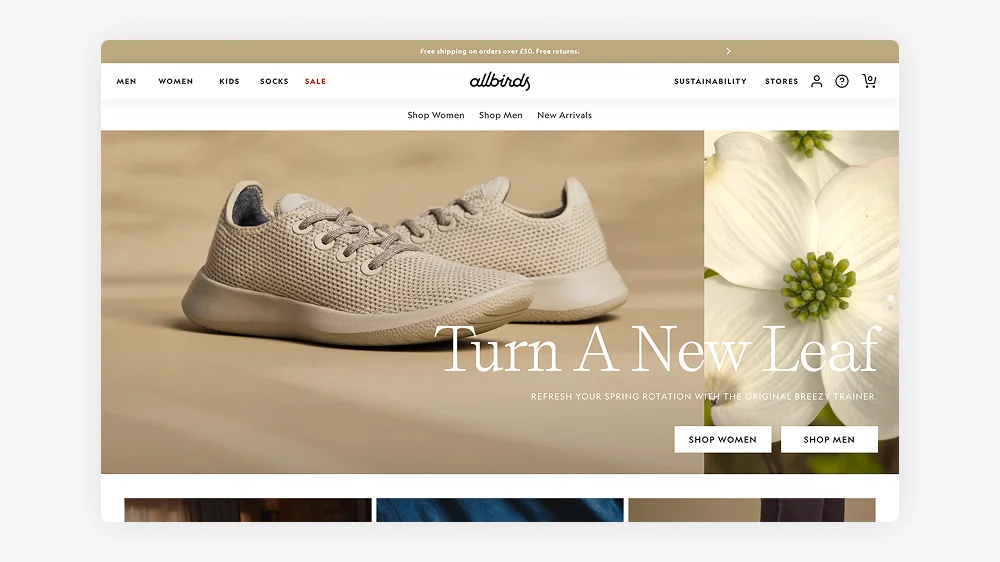Advance the announcement banner with the arrow
The height and width of the screenshot is (562, 1000).
click(x=728, y=51)
